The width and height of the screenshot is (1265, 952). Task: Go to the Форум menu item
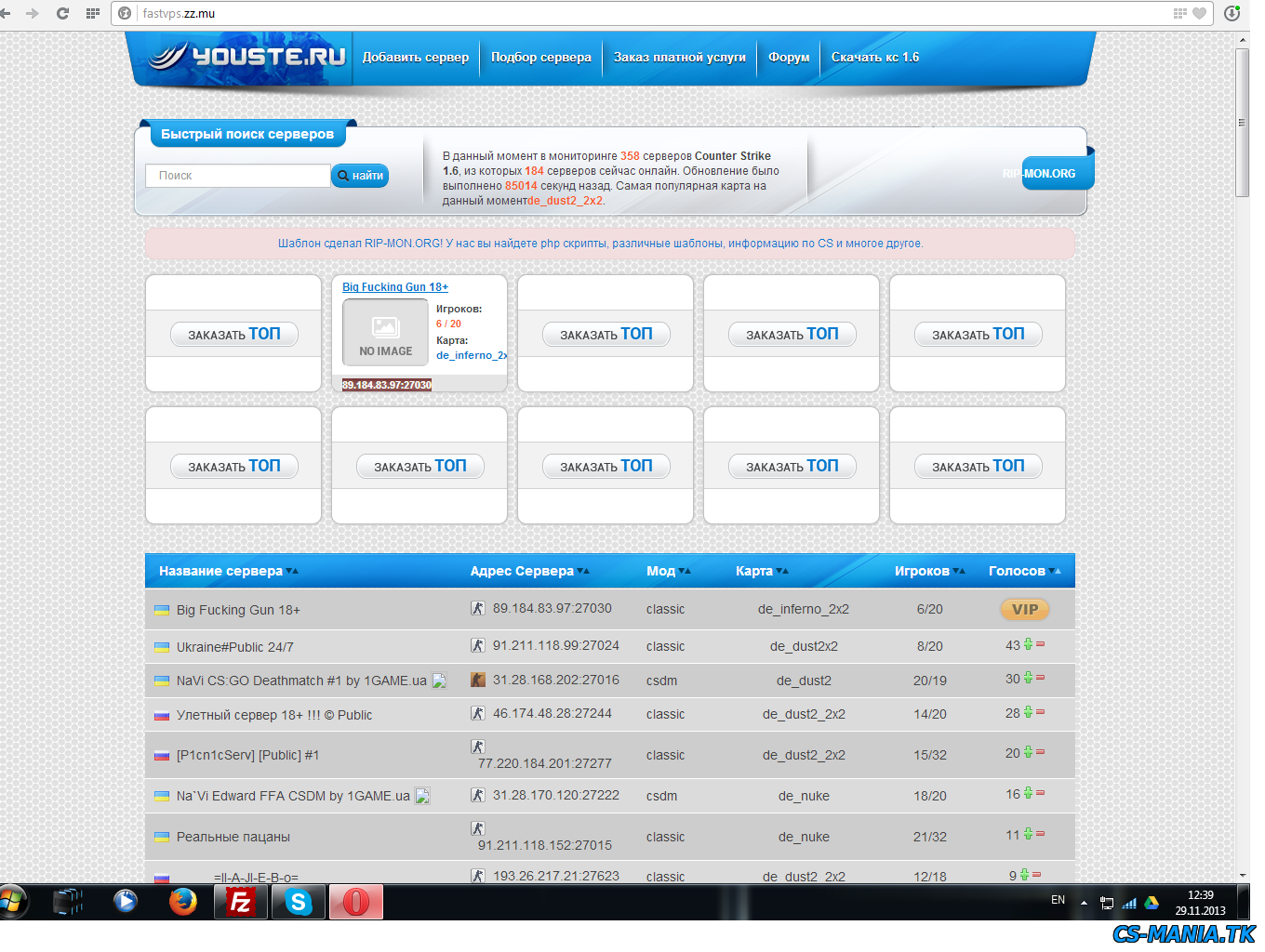[789, 57]
